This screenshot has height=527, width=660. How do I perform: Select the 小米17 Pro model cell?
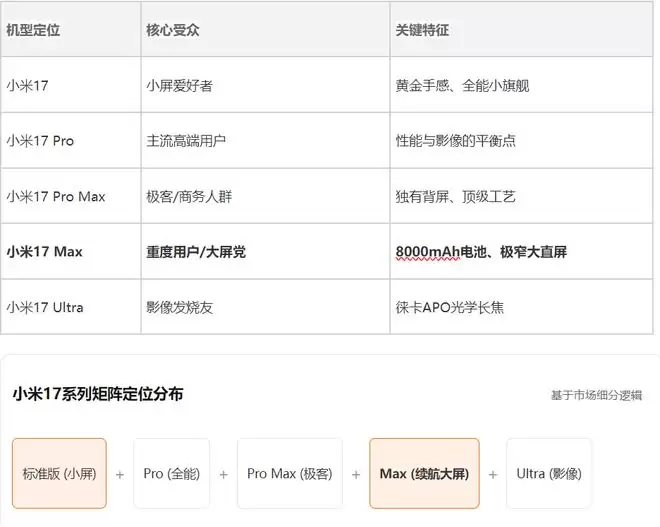coord(40,141)
